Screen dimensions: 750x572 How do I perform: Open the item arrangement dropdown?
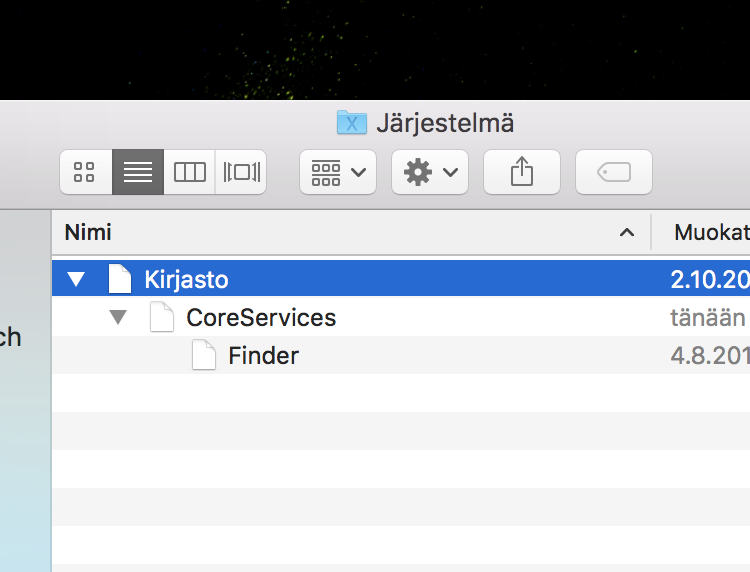(x=338, y=172)
